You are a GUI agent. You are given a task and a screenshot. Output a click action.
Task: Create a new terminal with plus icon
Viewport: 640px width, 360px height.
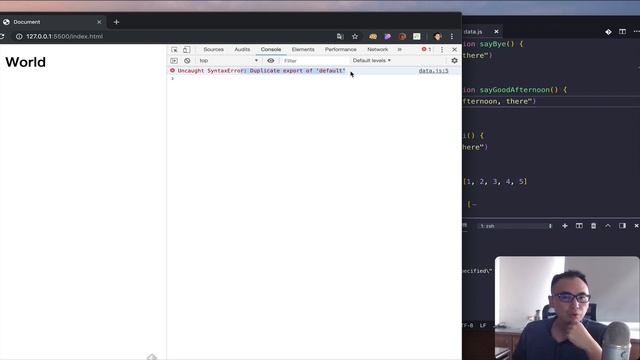coord(565,226)
